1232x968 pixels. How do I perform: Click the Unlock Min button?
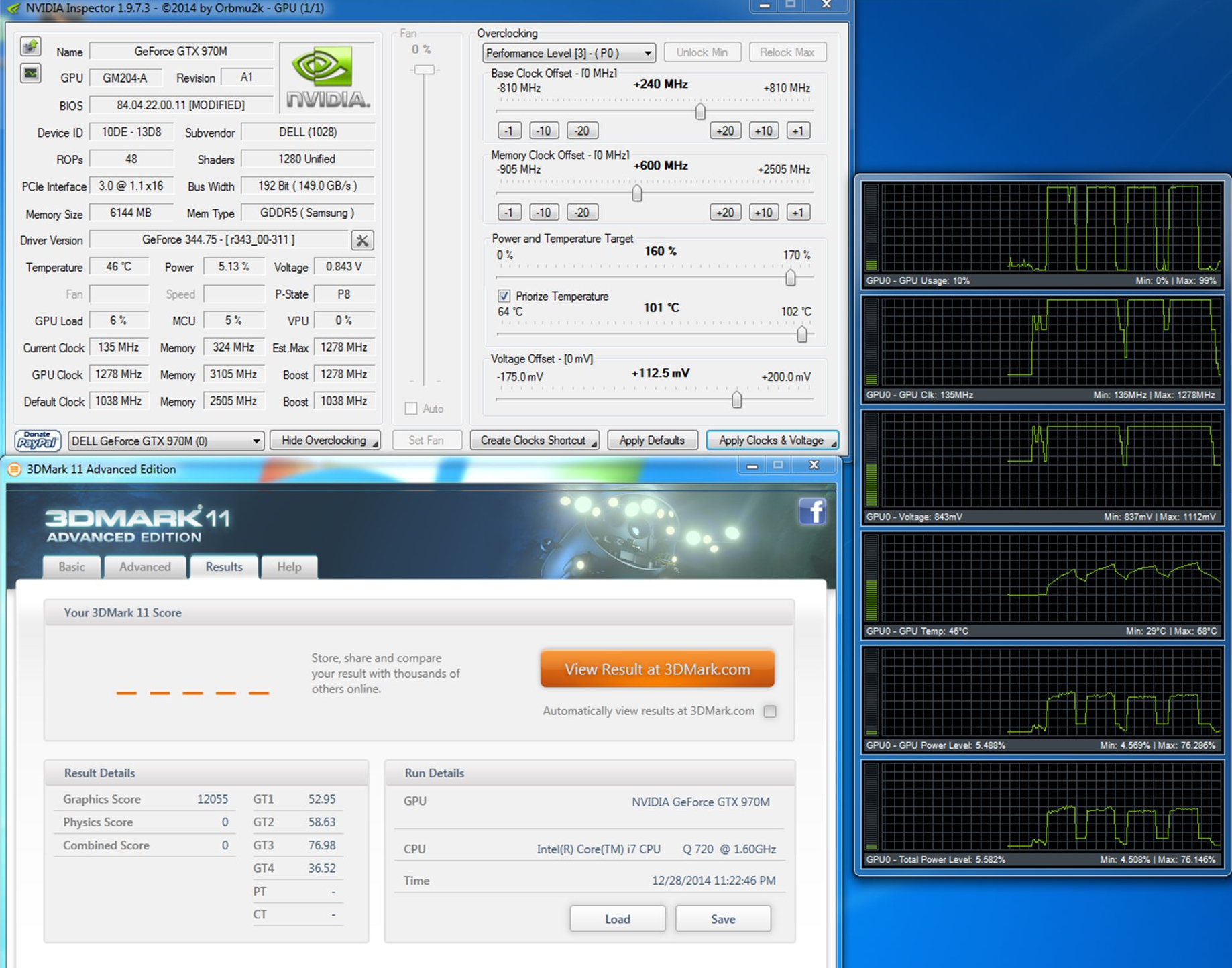point(702,52)
